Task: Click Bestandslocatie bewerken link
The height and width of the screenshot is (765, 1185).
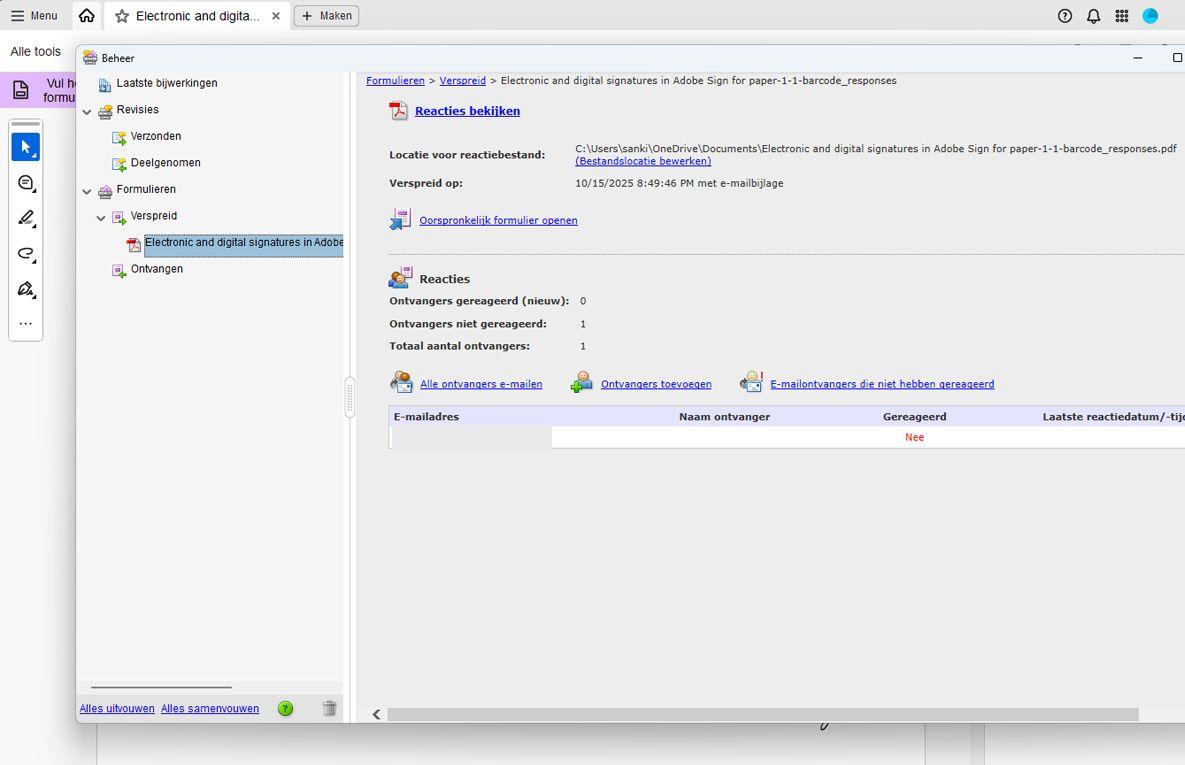Action: tap(643, 161)
